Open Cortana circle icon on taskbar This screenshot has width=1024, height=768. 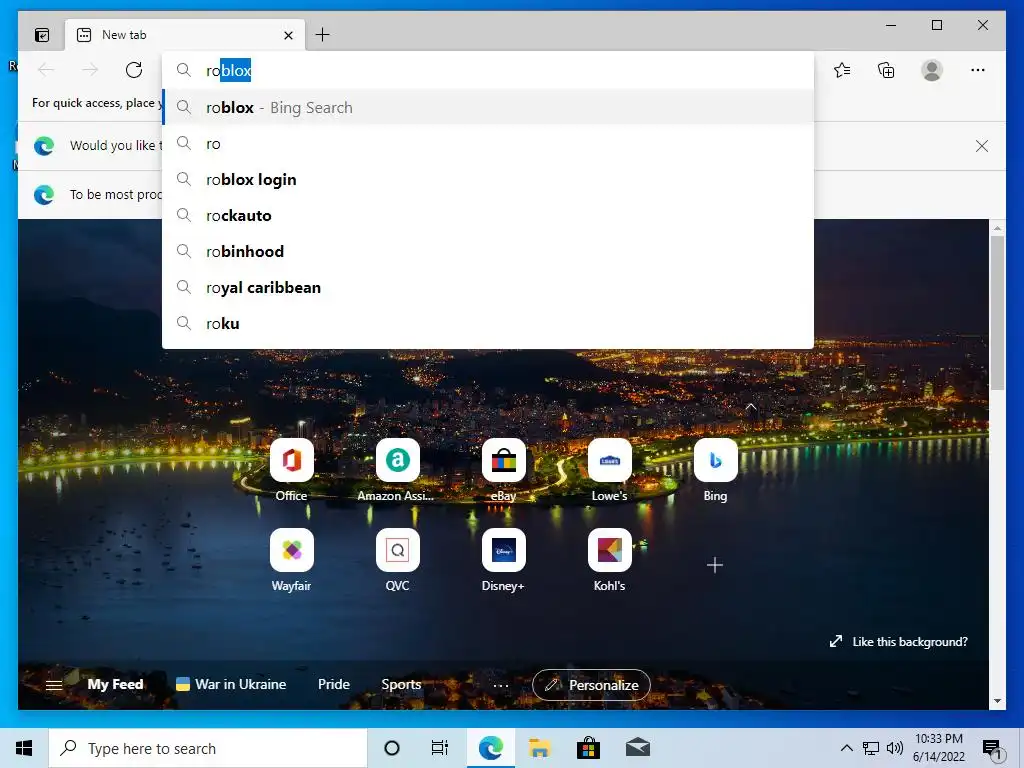[392, 748]
